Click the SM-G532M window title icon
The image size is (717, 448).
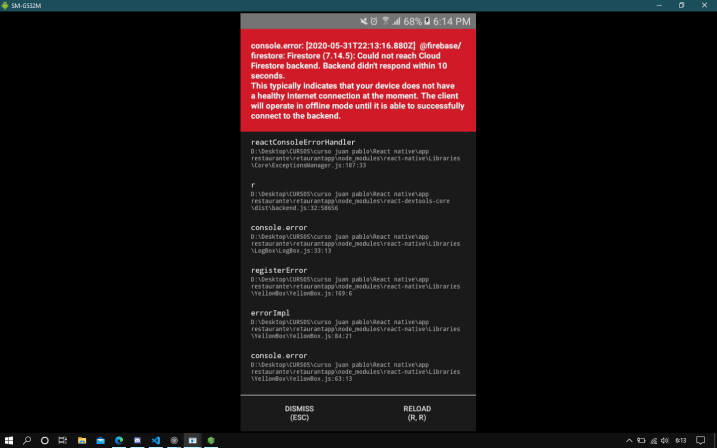(x=5, y=5)
